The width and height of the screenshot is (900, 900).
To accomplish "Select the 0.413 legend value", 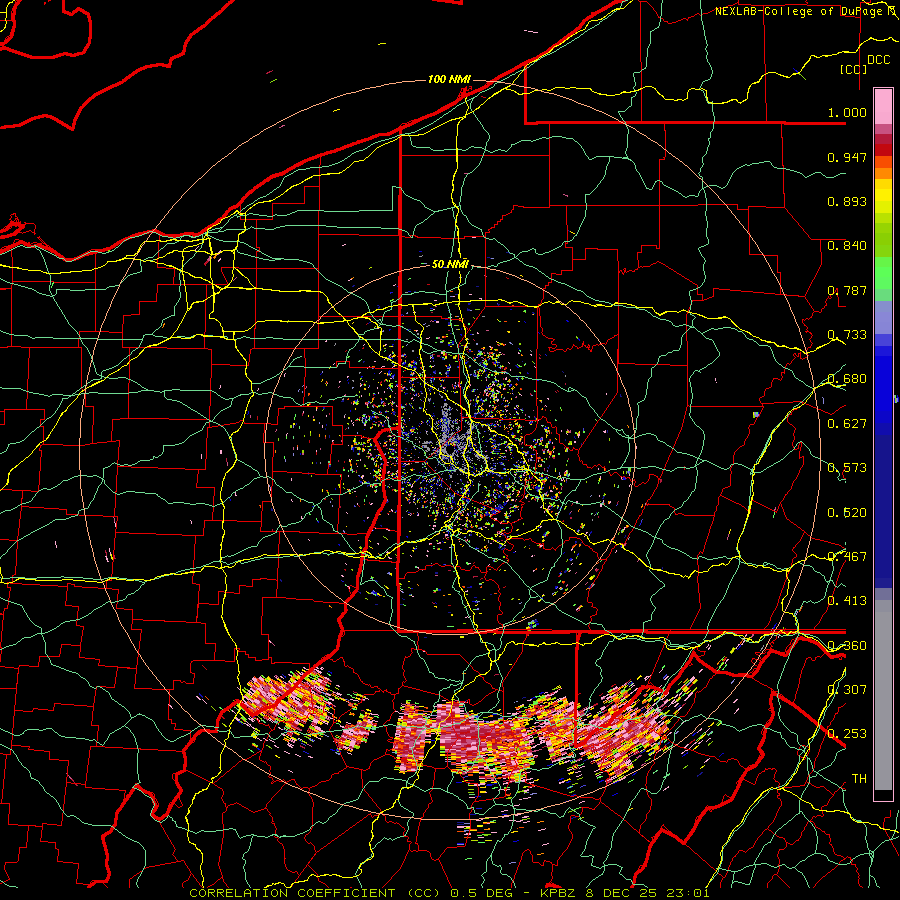I will [x=847, y=601].
